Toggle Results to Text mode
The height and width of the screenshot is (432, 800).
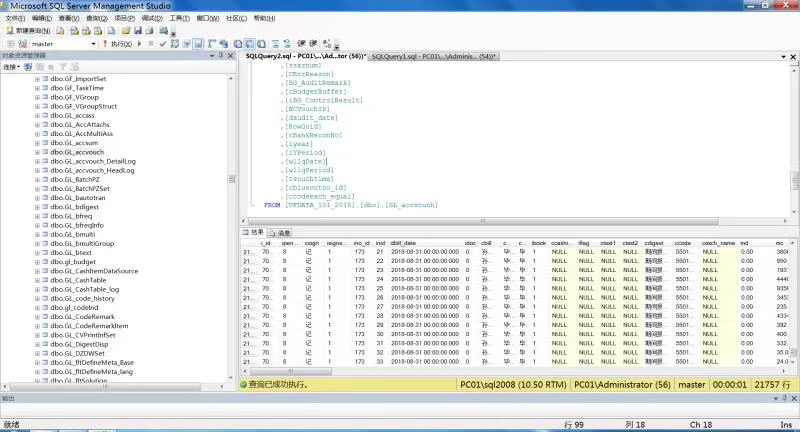pos(237,44)
